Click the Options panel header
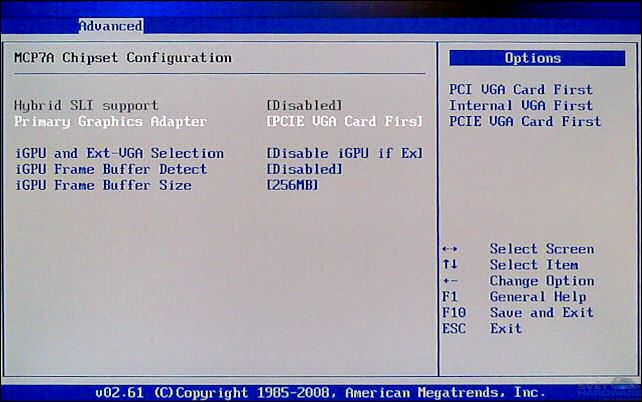Viewport: 642px width, 402px height. click(x=533, y=58)
